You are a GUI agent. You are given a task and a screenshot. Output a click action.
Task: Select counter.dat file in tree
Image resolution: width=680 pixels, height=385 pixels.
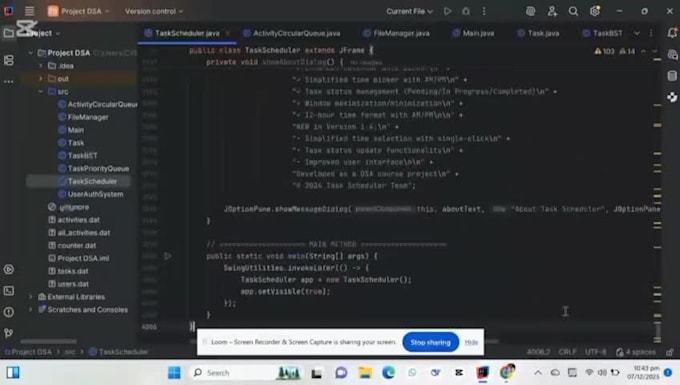point(72,245)
